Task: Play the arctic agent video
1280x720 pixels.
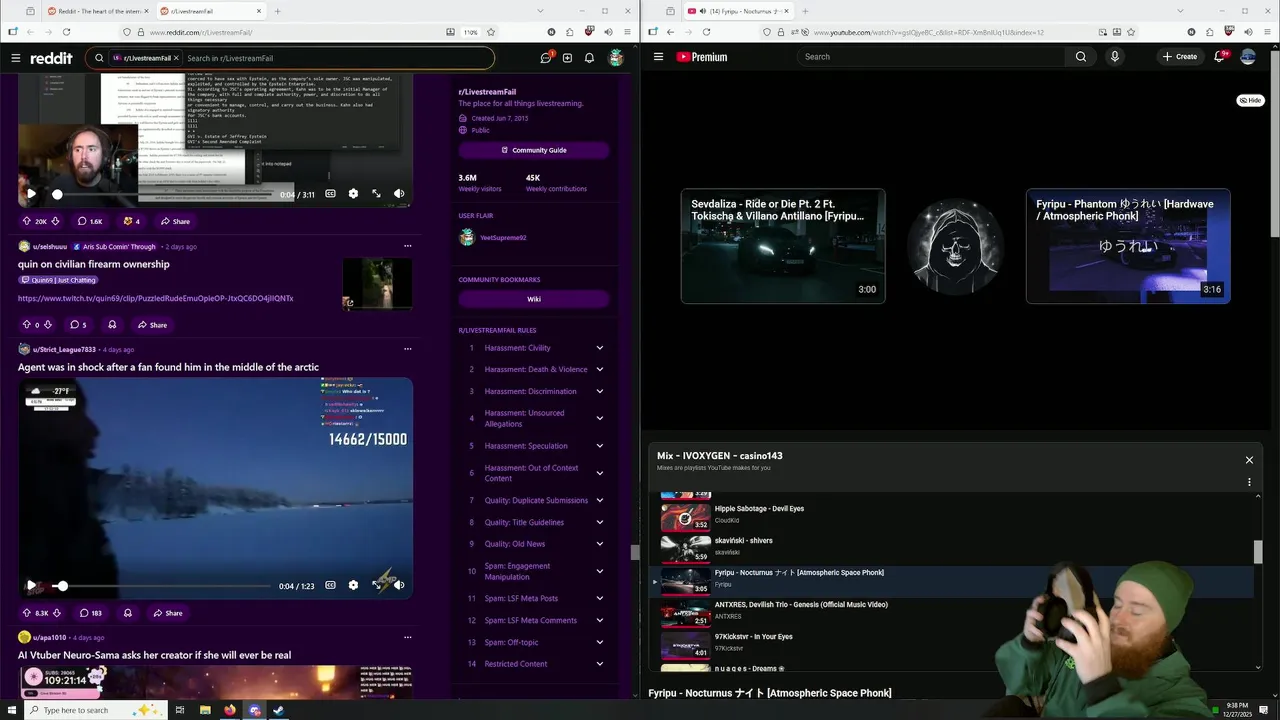Action: 31,585
